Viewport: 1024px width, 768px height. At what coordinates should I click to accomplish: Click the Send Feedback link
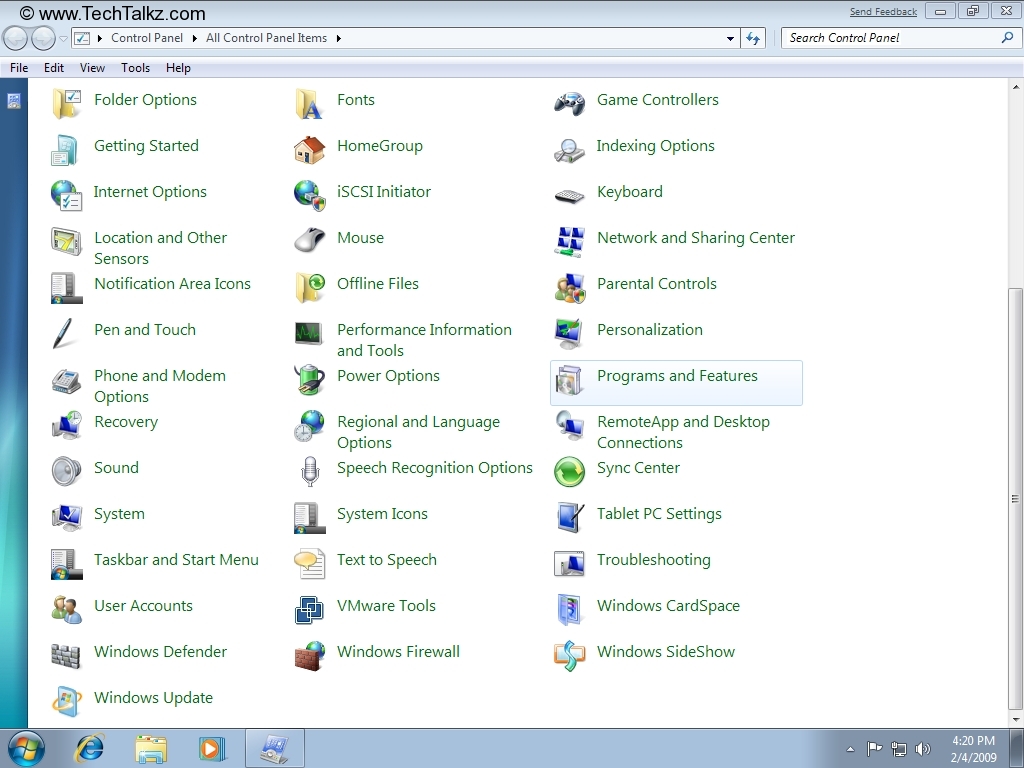[883, 11]
